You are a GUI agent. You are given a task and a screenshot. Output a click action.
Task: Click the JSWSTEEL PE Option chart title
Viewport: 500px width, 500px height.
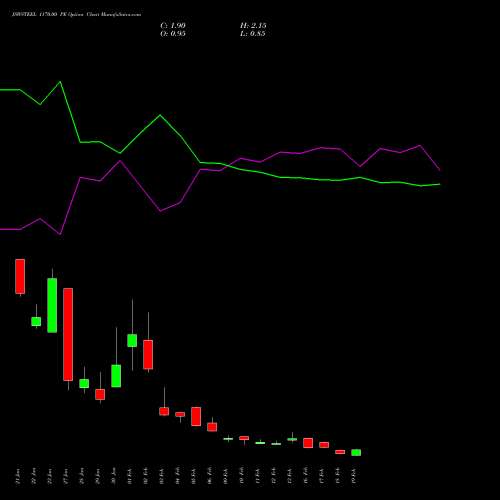[x=76, y=14]
